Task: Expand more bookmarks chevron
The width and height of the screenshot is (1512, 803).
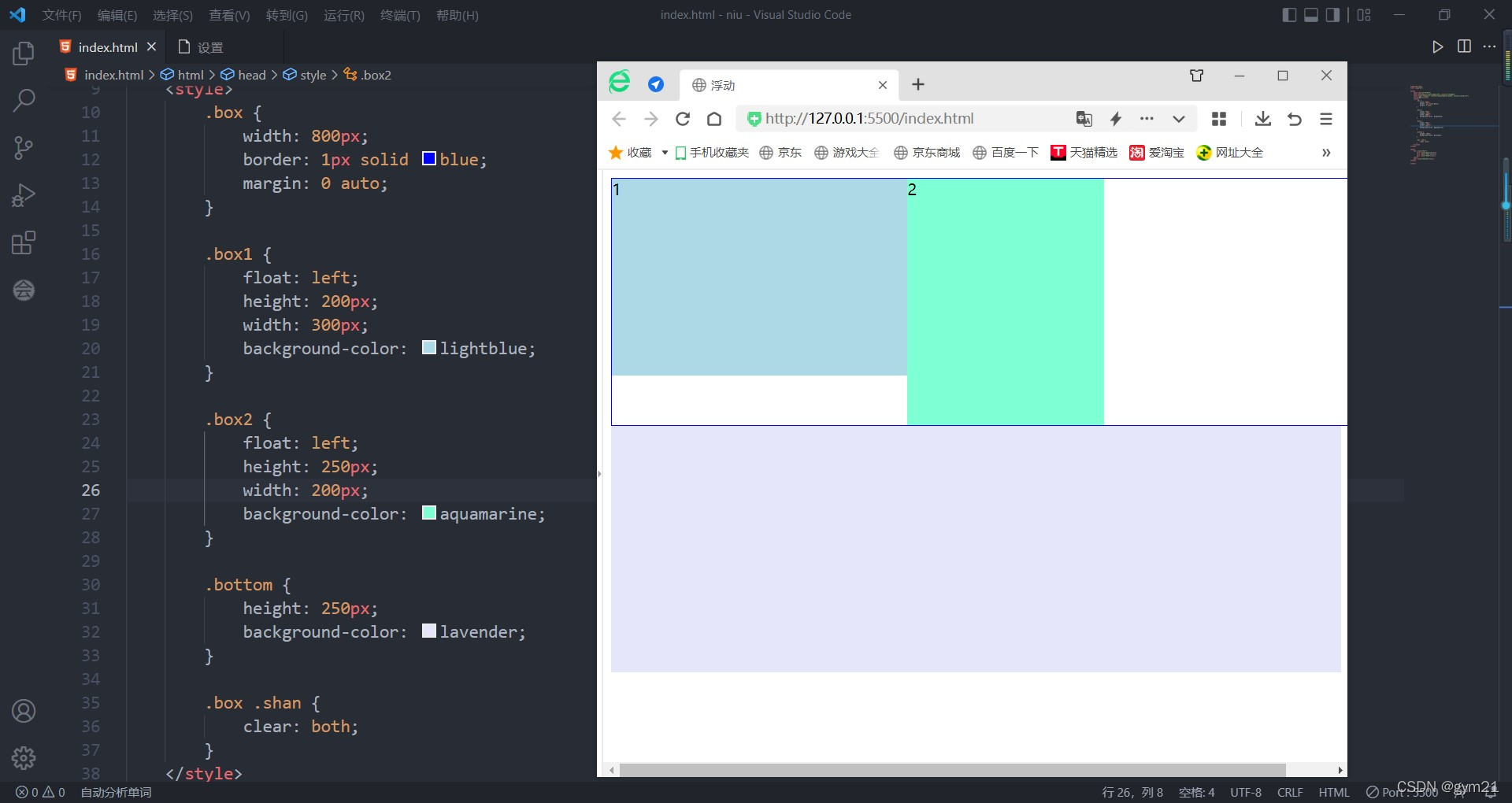Action: (x=1326, y=153)
